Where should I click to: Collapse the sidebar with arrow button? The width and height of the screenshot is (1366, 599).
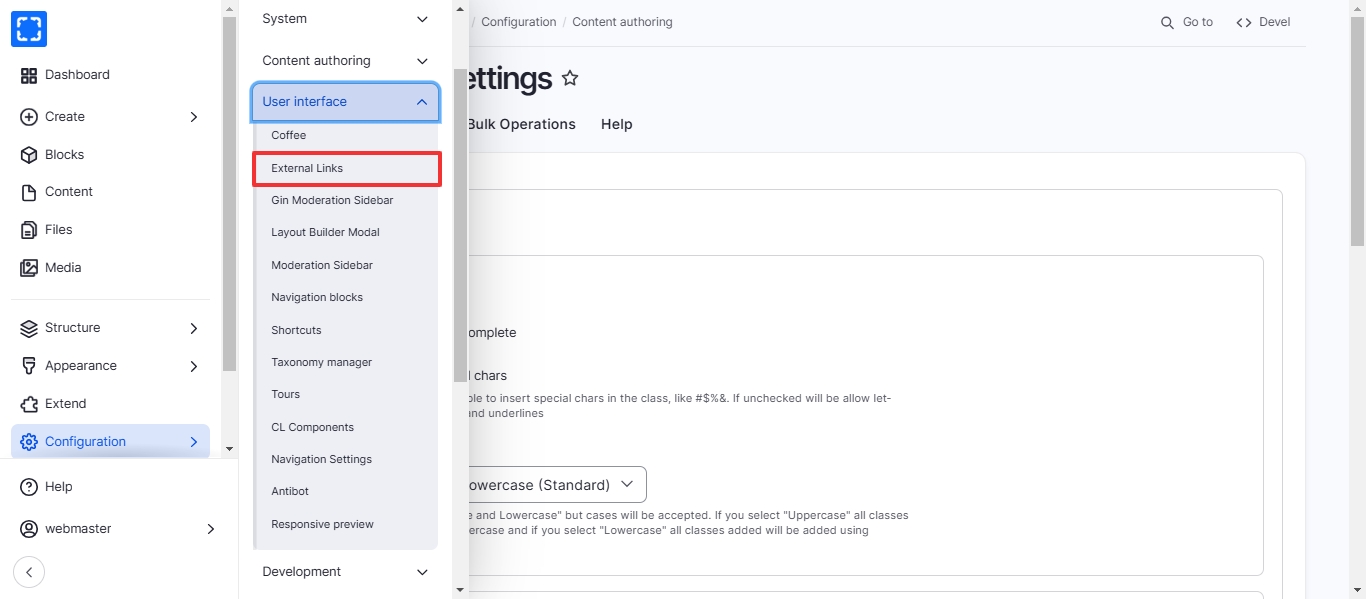[x=29, y=572]
